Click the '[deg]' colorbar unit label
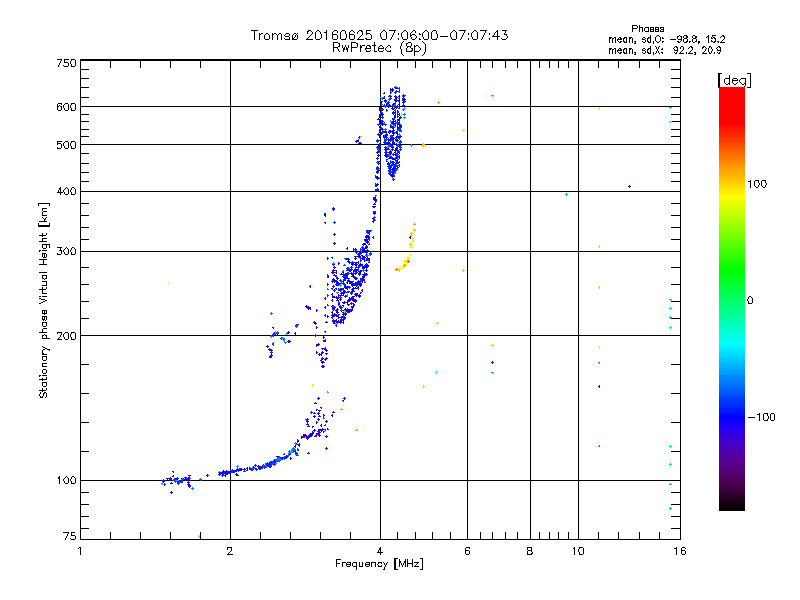Image resolution: width=800 pixels, height=600 pixels. point(734,80)
